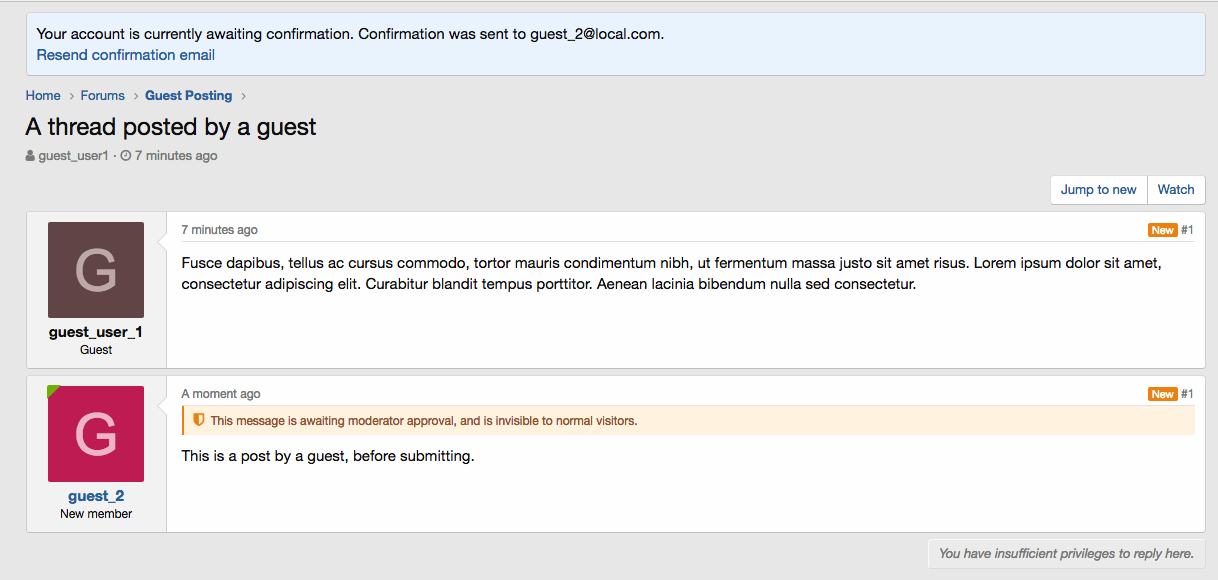Click the orange New badge on first post
Viewport: 1218px width, 580px height.
(x=1162, y=230)
